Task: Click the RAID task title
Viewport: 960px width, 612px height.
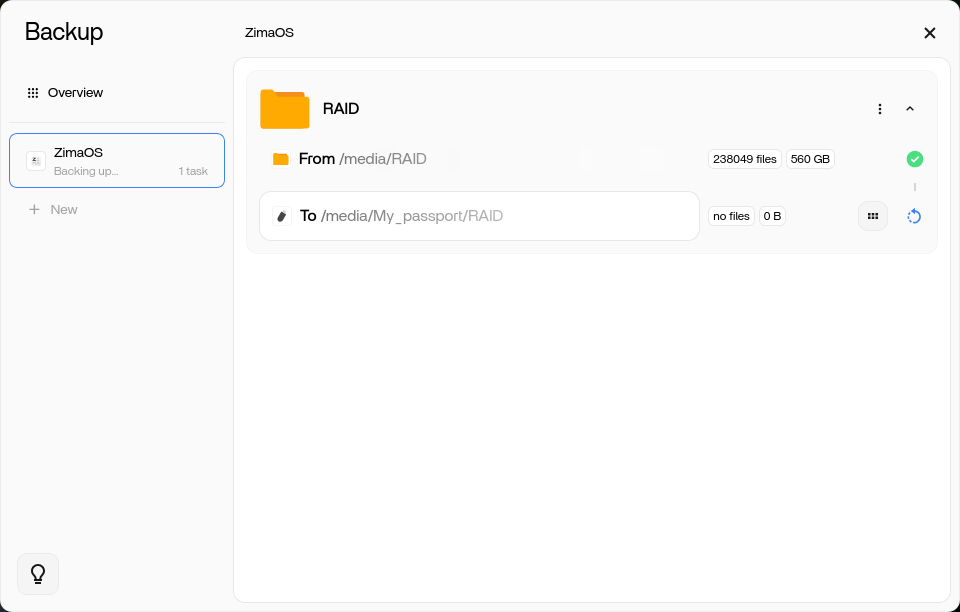Action: click(x=341, y=109)
